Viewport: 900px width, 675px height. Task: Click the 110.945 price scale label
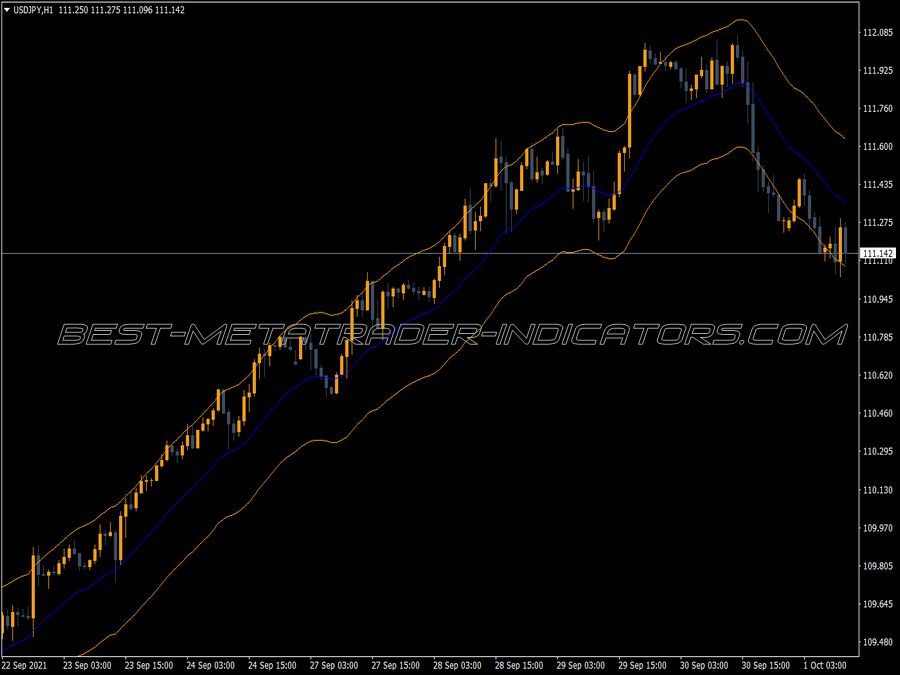[x=878, y=300]
